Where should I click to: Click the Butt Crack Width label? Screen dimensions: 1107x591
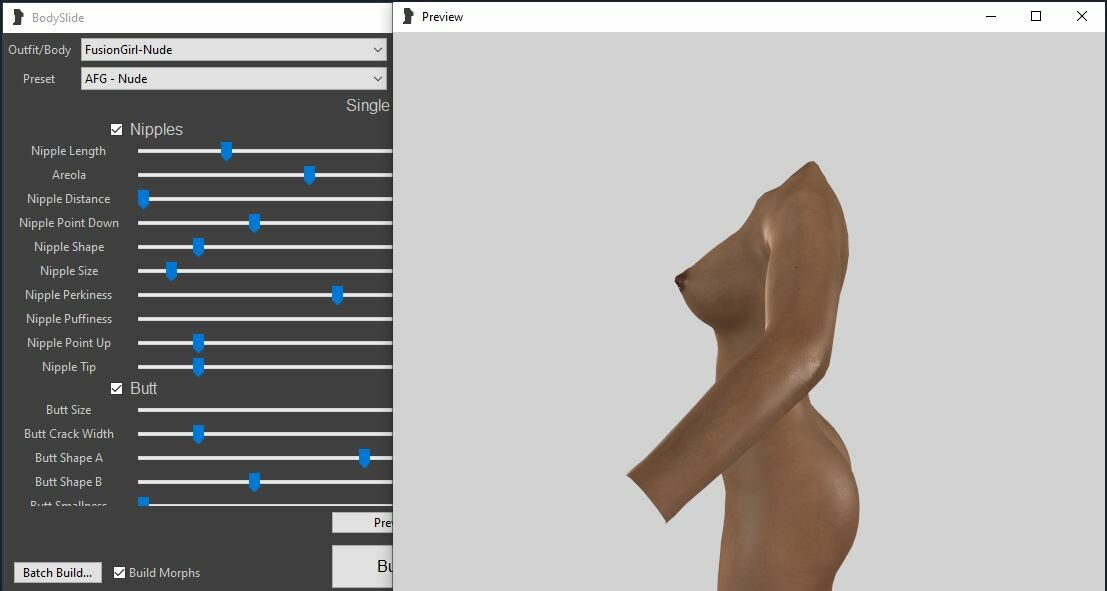pyautogui.click(x=68, y=434)
